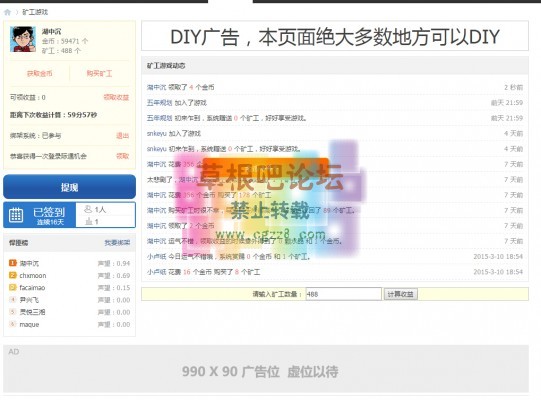Click the calendar sign-in icon
This screenshot has width=541, height=400.
click(x=16, y=215)
